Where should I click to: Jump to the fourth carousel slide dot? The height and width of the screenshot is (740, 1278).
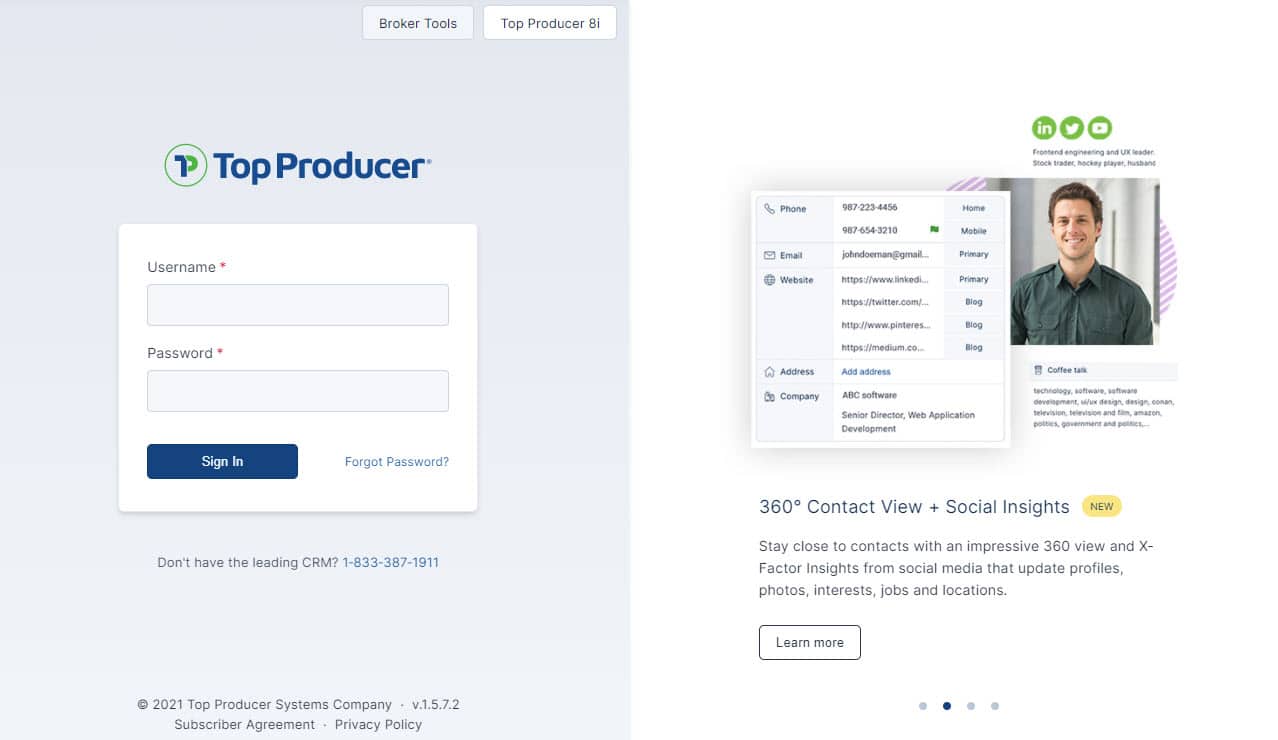(995, 706)
